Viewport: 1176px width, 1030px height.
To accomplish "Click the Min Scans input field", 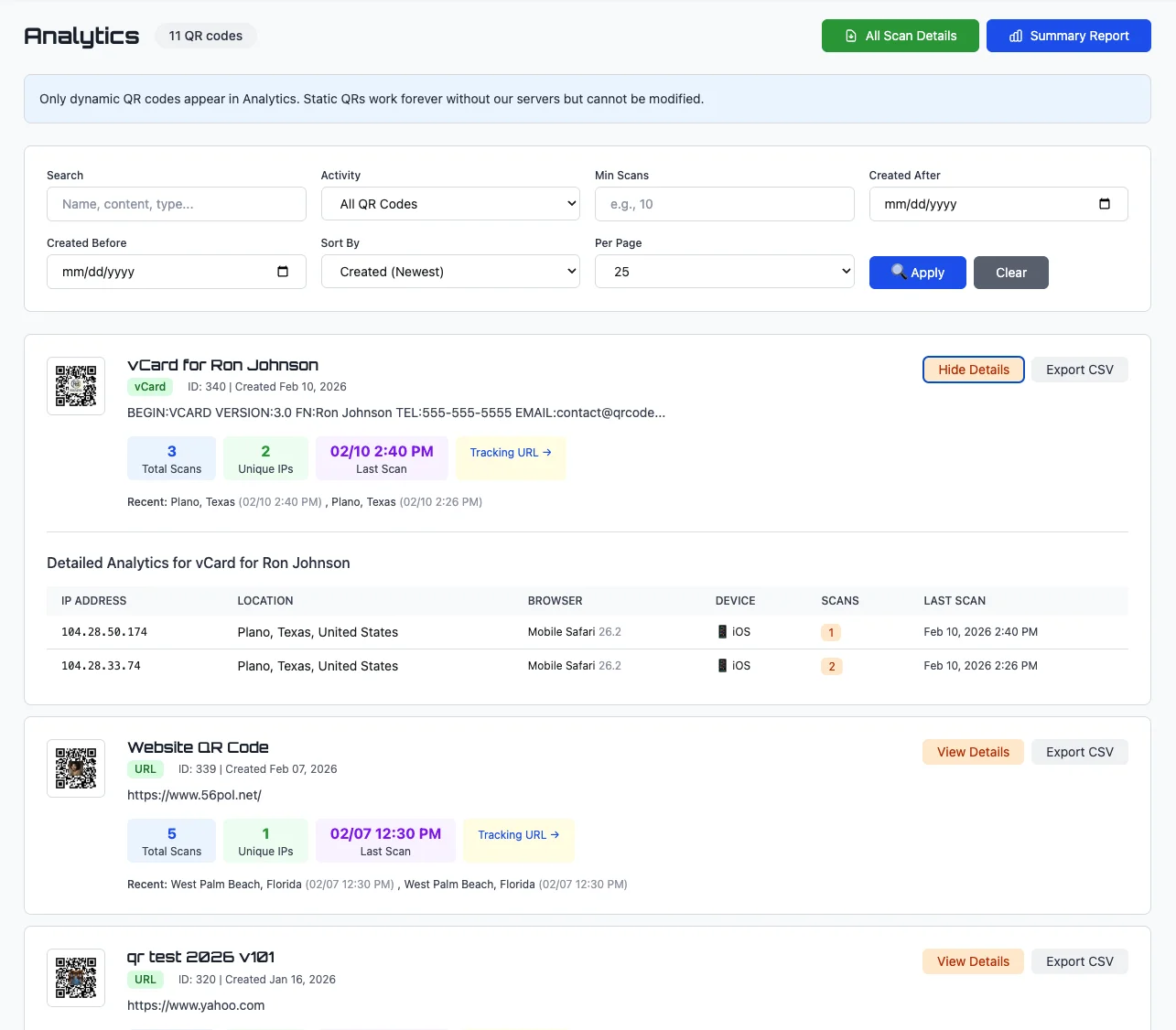I will (x=724, y=204).
